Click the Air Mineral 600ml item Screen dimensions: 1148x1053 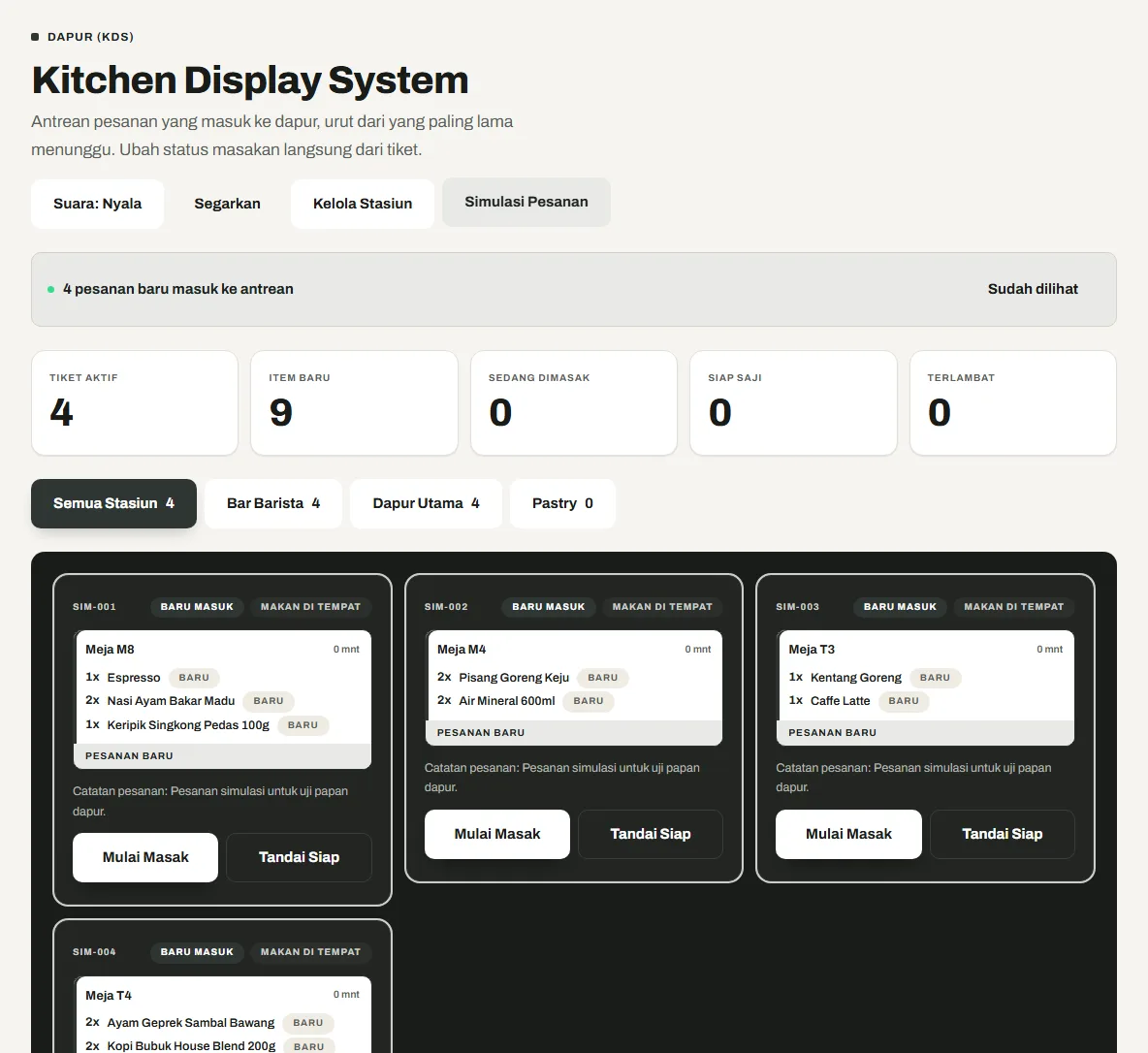507,701
